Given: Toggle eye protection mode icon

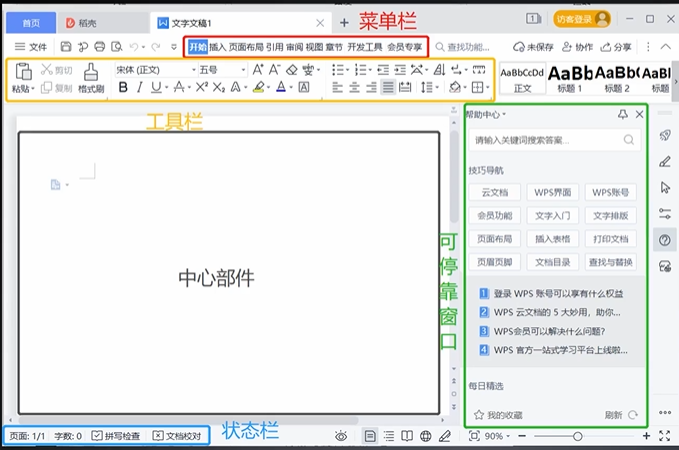Looking at the screenshot, I should tap(341, 436).
